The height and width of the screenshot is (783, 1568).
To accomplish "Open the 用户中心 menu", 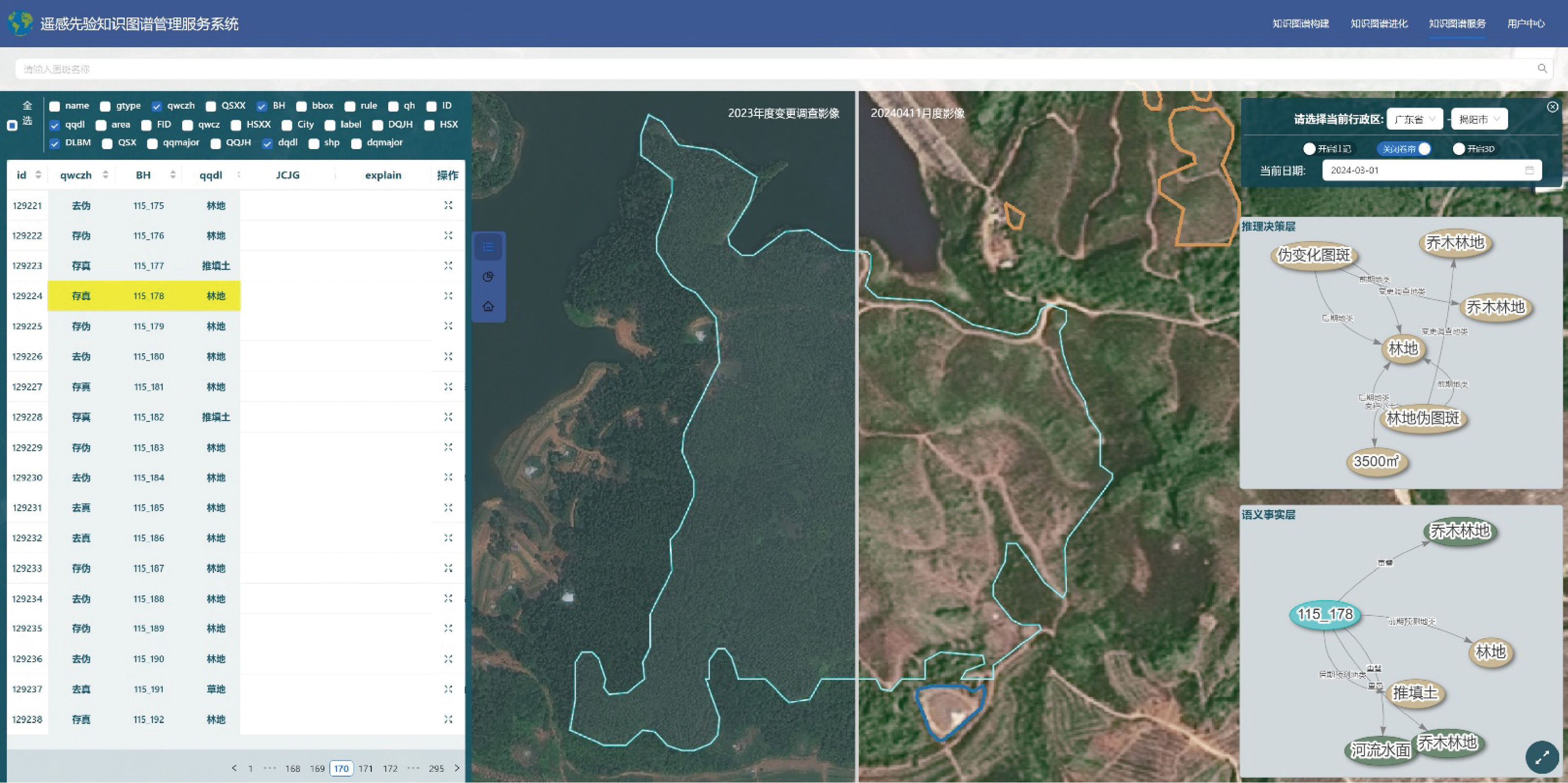I will (1526, 24).
